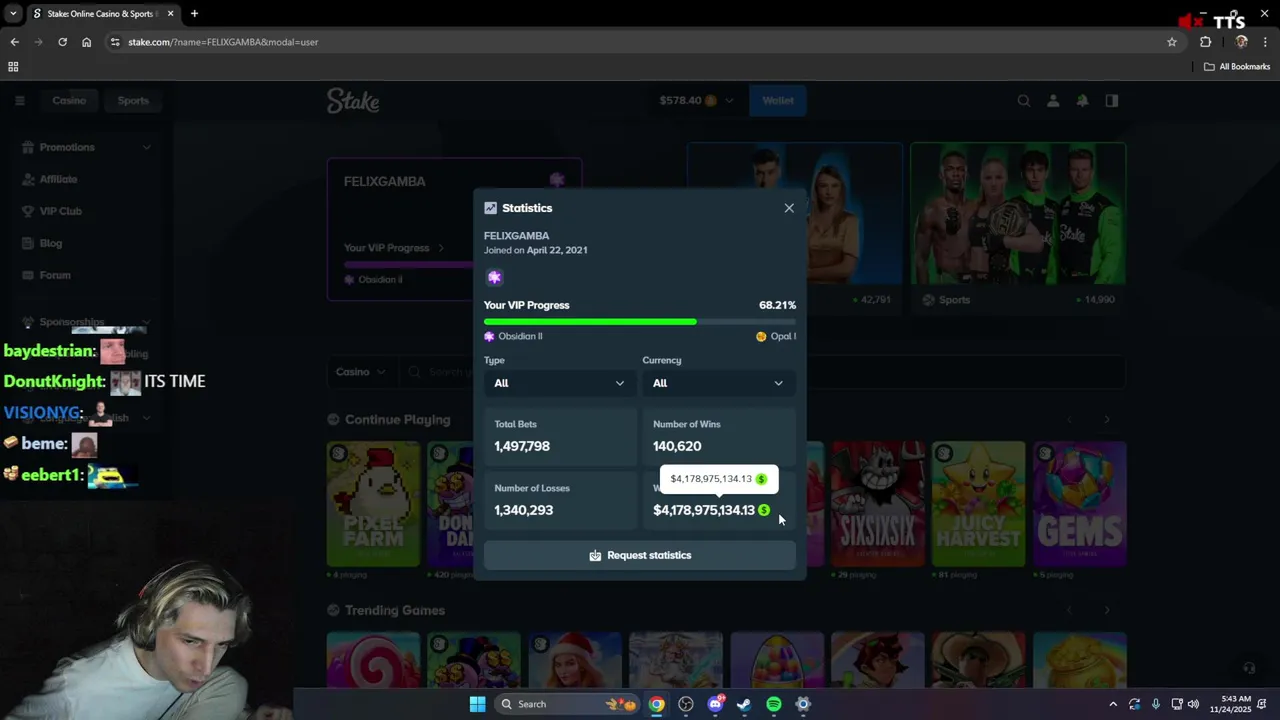Open Spotify from the taskbar

774,704
